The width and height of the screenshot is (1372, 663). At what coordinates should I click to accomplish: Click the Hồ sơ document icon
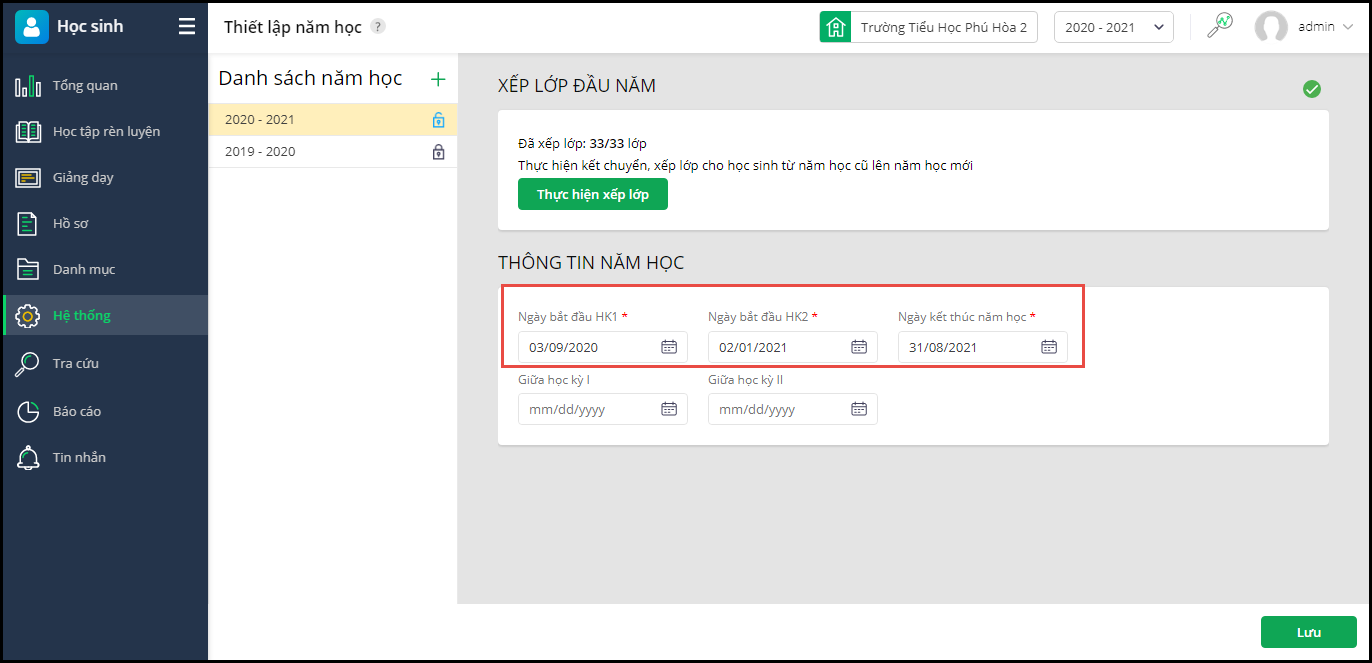(28, 224)
